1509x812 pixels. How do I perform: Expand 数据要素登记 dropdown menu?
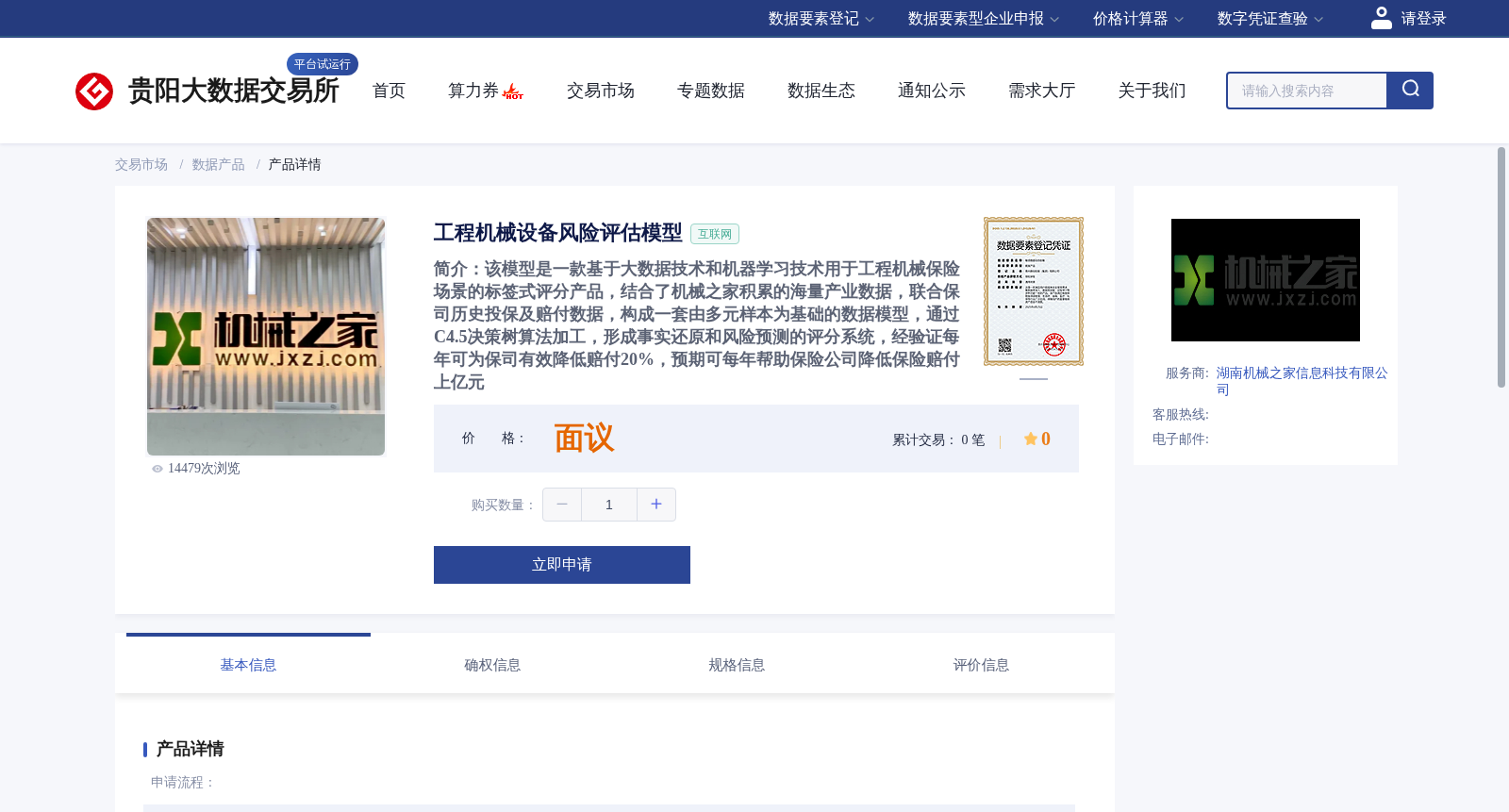coord(821,19)
